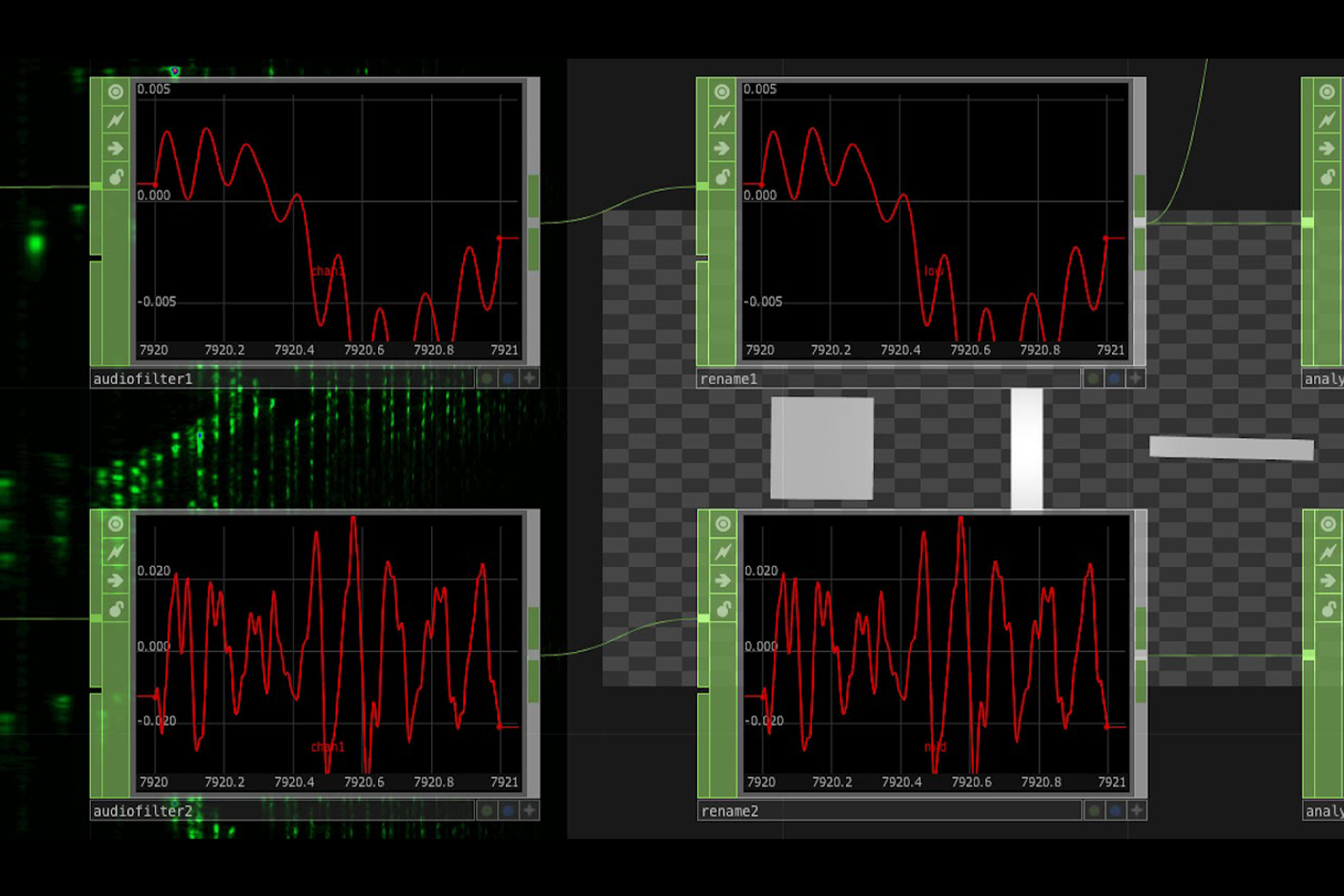Click the plus viewer-active icon under rename1

coord(1136,378)
